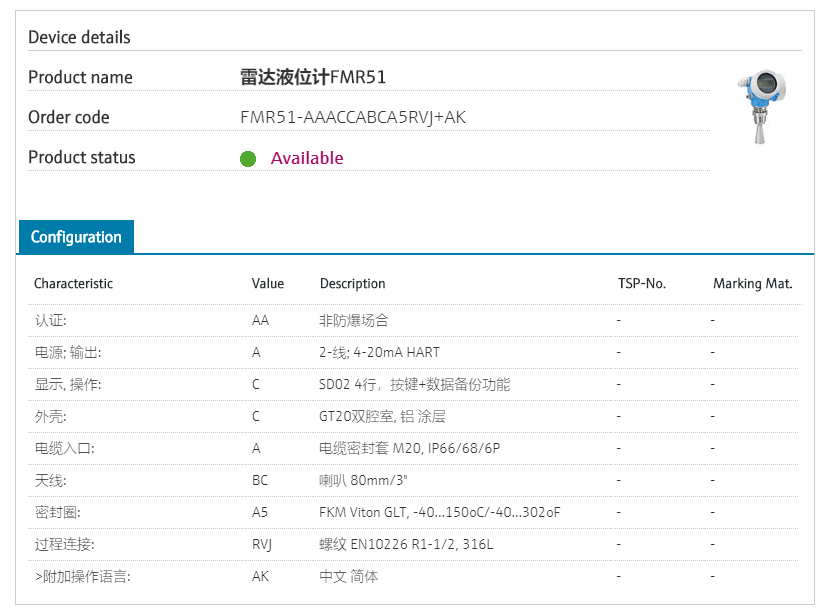Select the AK value cell
This screenshot has height=612, width=824.
pos(260,577)
